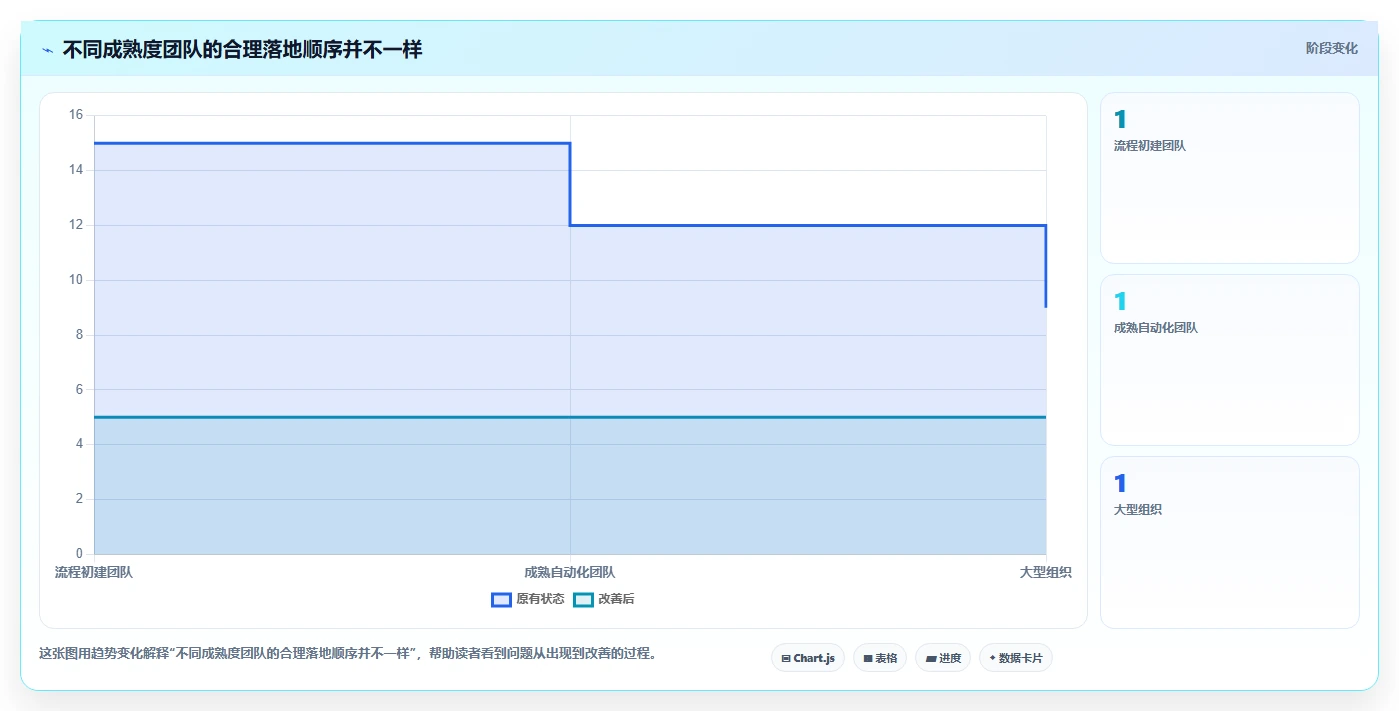
Task: Open the 成熟自动化团队 stat card
Action: tap(1229, 360)
